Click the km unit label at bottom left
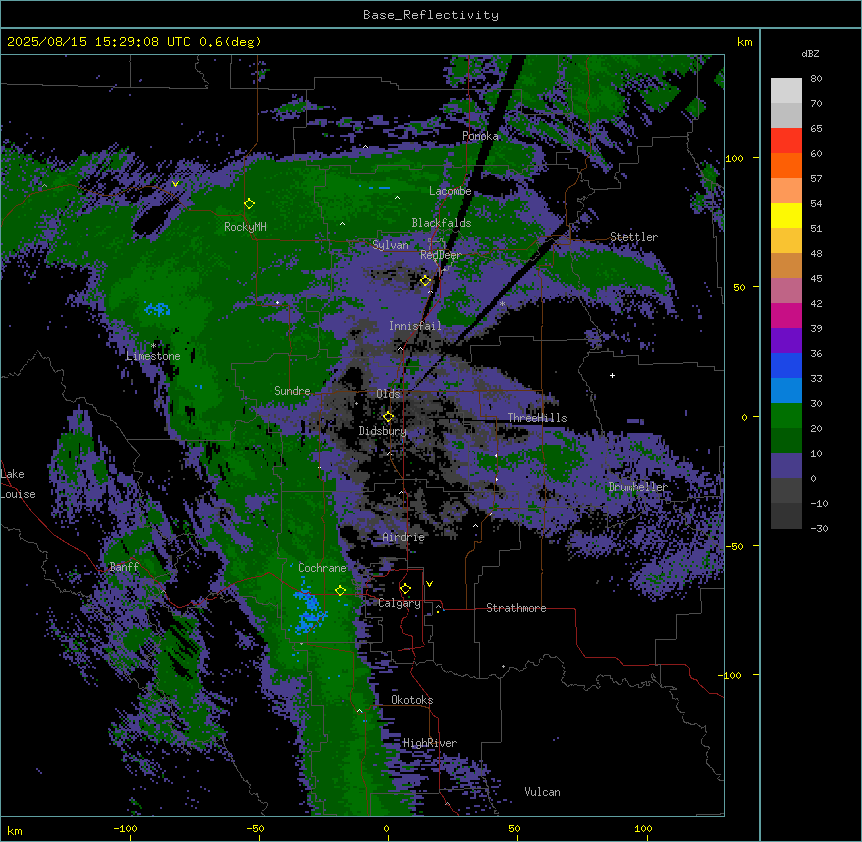 (14, 831)
